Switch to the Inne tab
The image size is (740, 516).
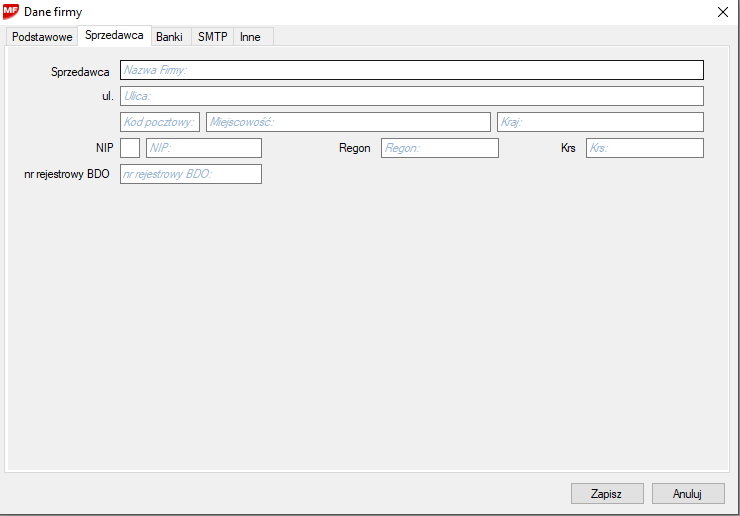tap(250, 36)
